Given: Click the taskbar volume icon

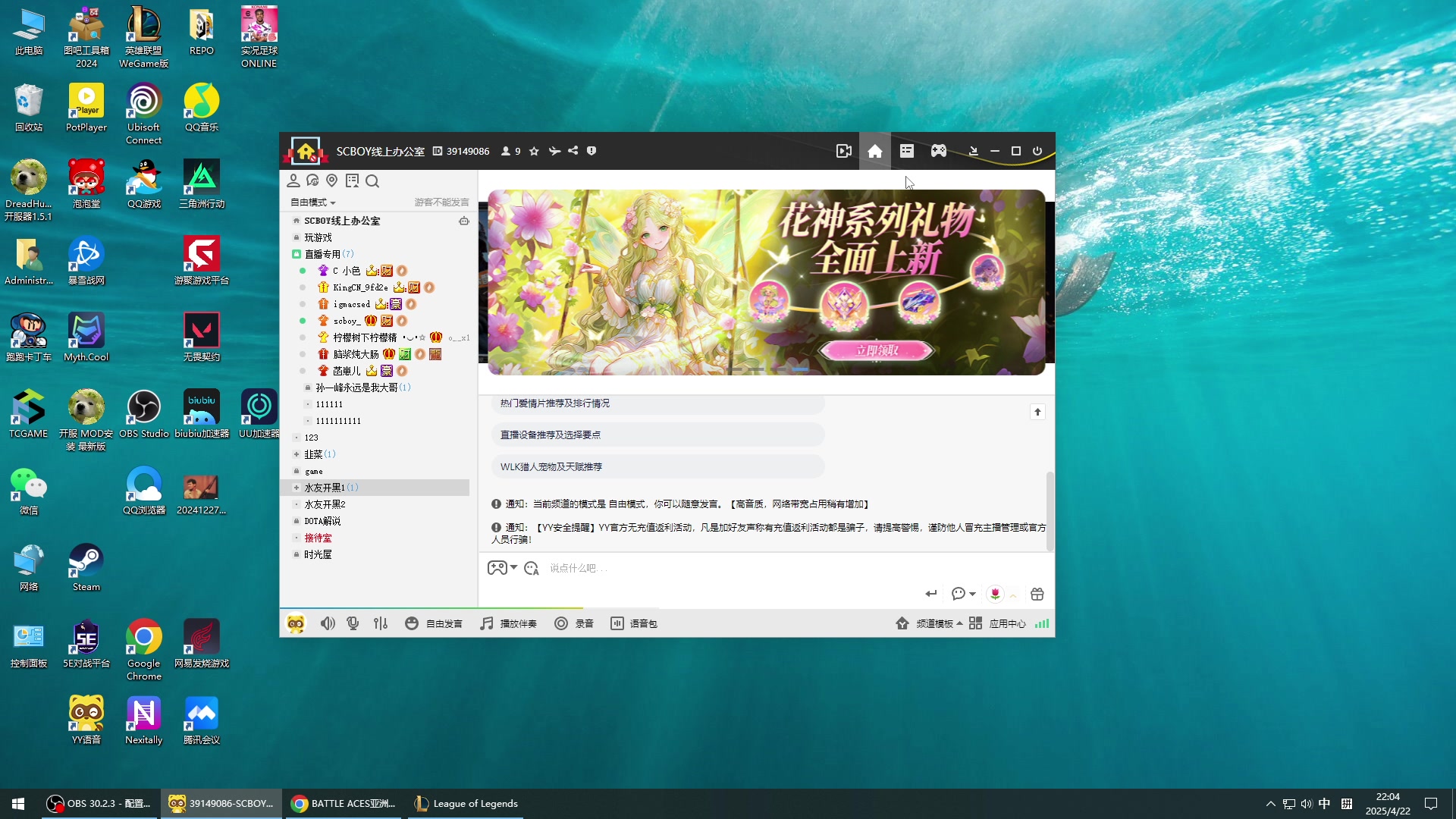Looking at the screenshot, I should coord(1307,804).
